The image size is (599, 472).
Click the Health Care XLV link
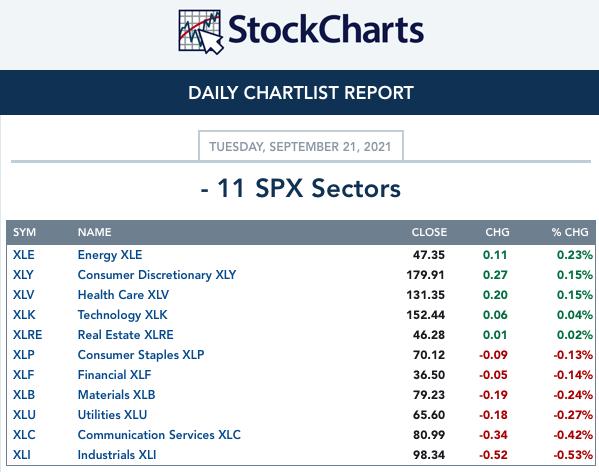(123, 295)
